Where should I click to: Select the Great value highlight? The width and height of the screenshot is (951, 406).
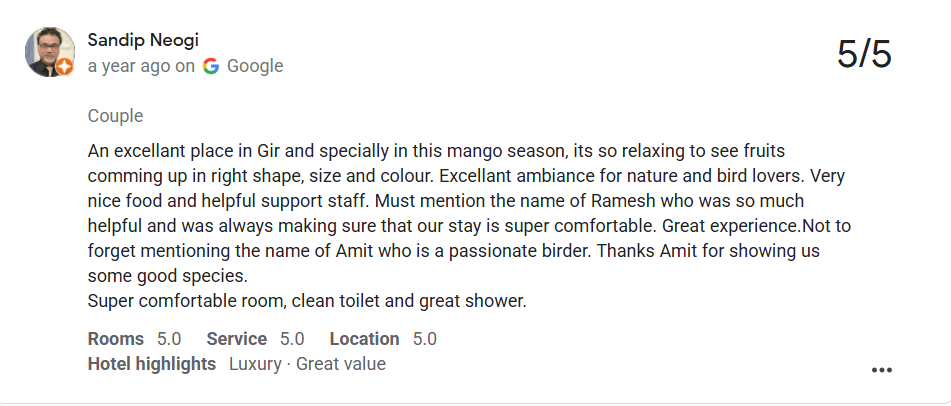tap(341, 364)
